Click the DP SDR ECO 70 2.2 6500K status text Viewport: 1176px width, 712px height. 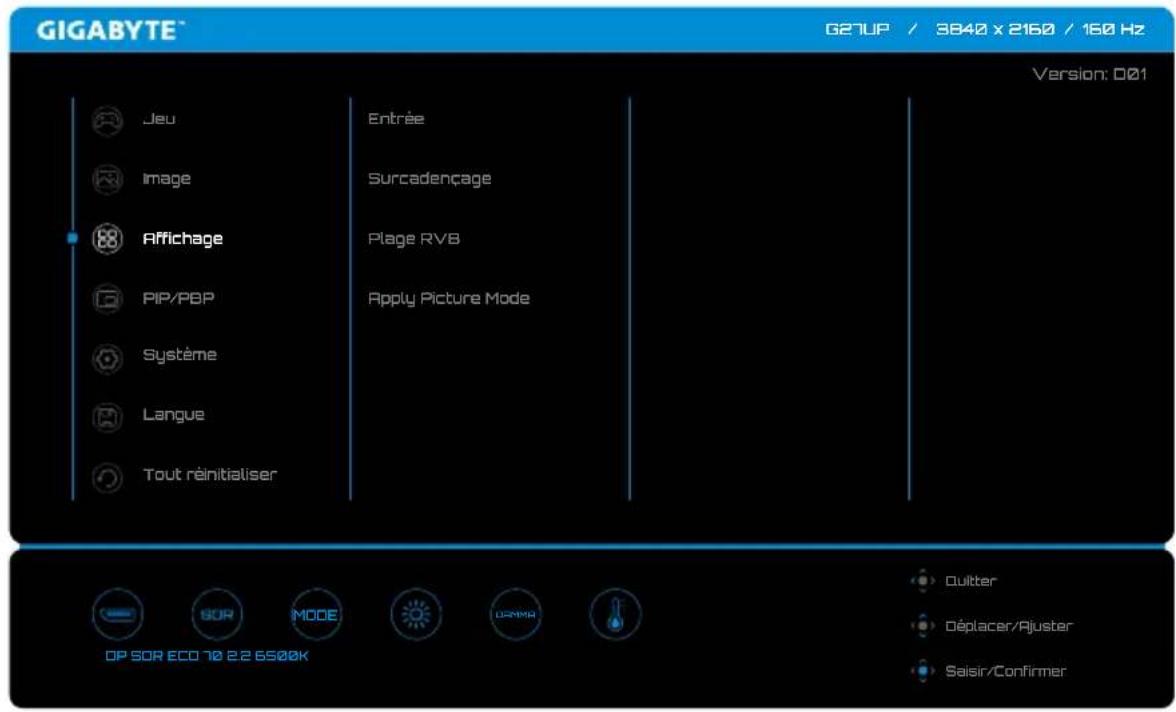coord(207,656)
